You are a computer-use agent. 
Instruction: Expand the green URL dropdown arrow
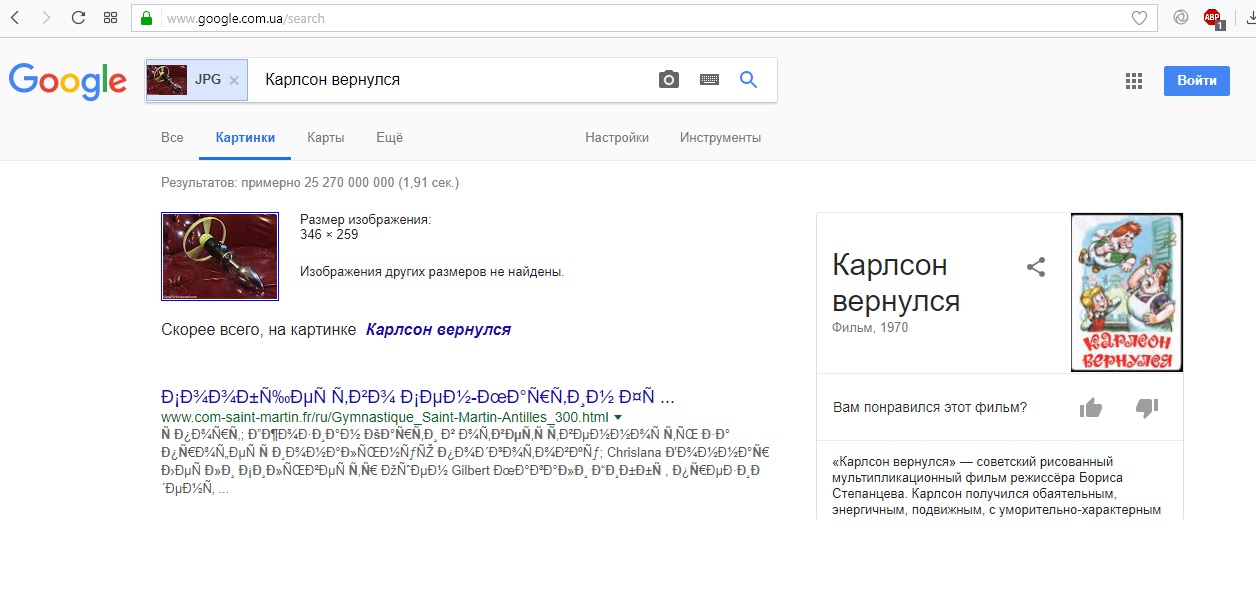click(618, 417)
